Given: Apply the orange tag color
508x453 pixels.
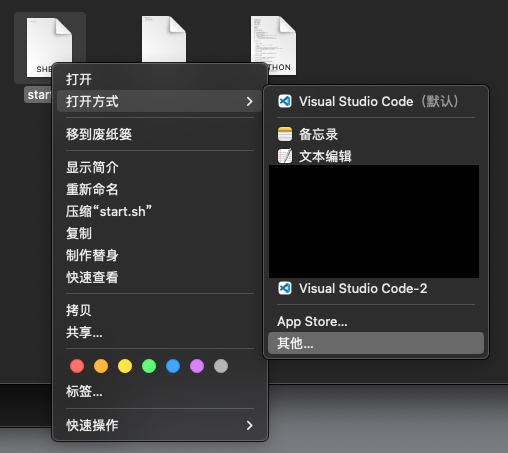Looking at the screenshot, I should (101, 366).
